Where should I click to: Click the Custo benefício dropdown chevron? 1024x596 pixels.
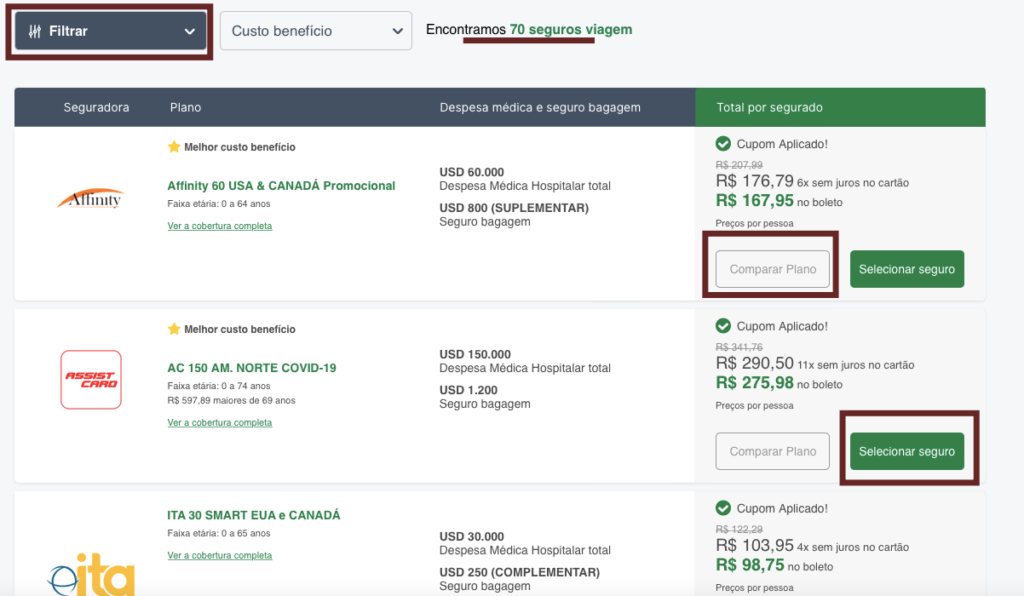(397, 31)
